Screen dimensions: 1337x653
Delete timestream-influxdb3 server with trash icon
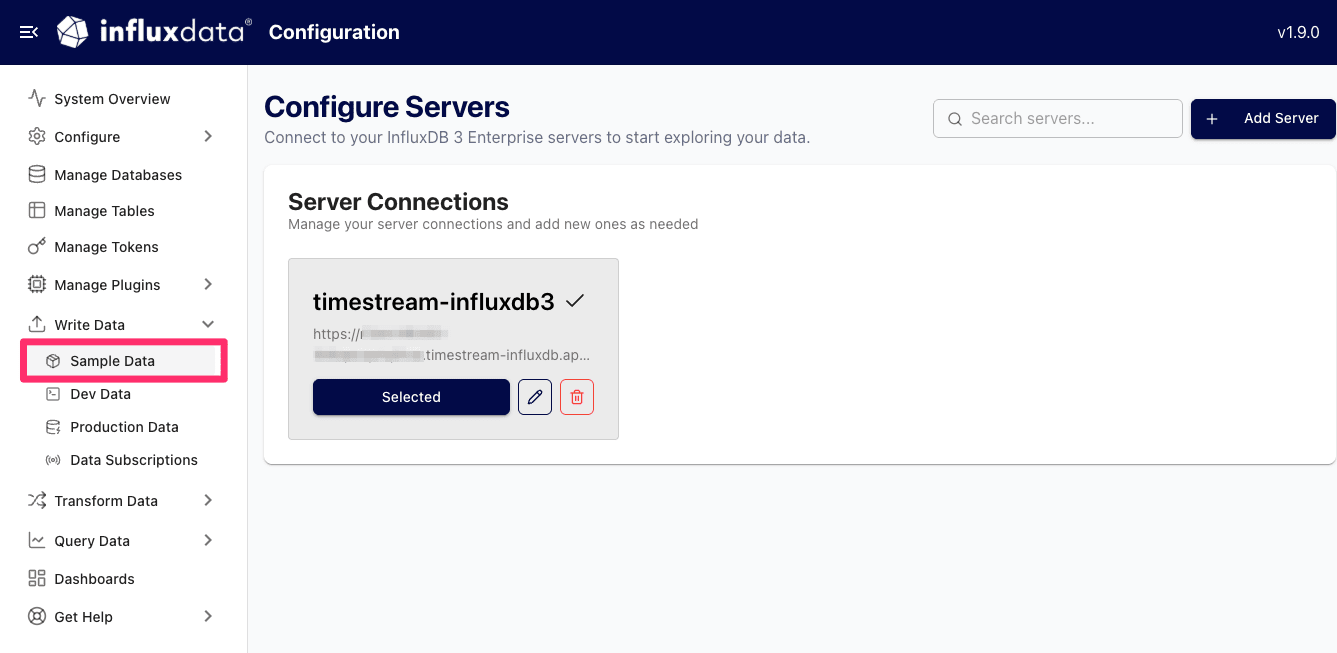point(577,397)
